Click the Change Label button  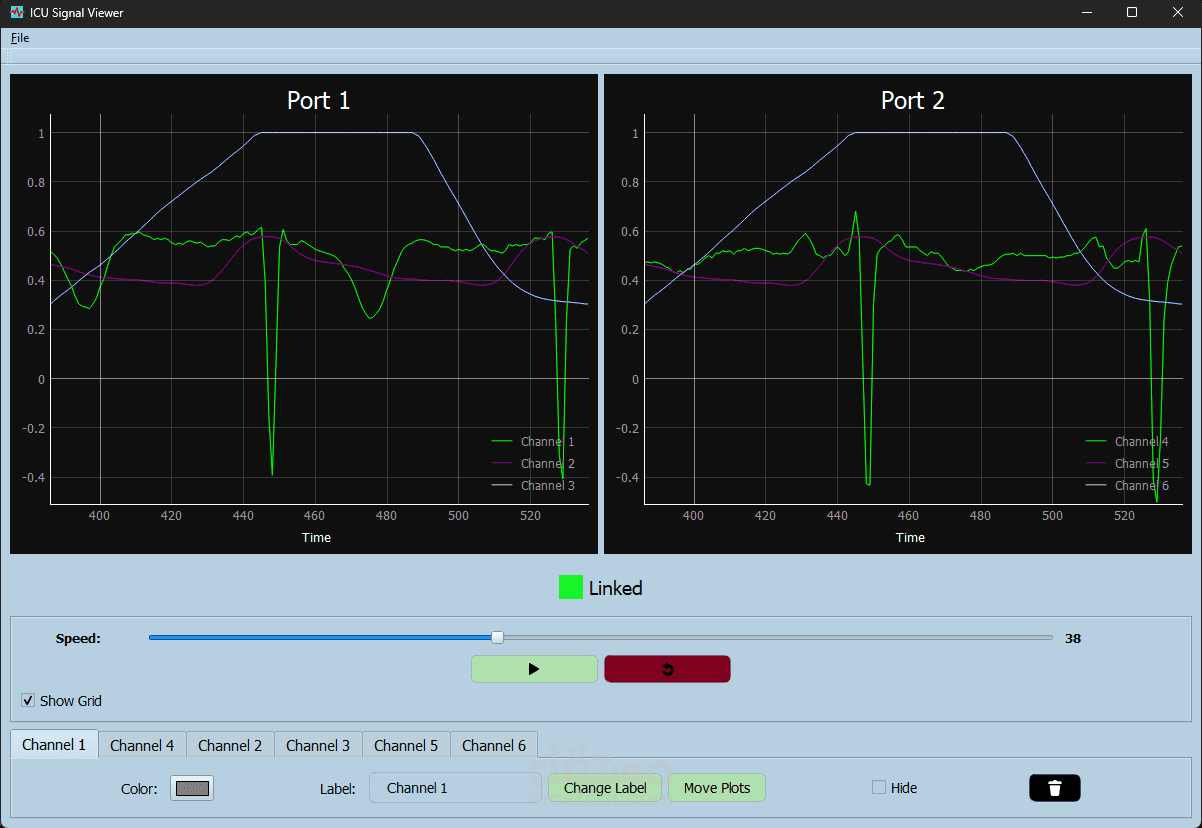pos(604,787)
